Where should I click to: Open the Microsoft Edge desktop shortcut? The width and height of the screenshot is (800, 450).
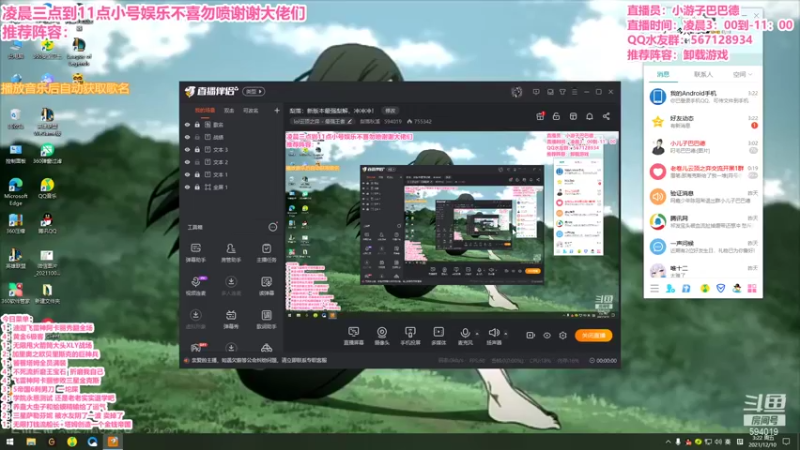click(x=15, y=191)
